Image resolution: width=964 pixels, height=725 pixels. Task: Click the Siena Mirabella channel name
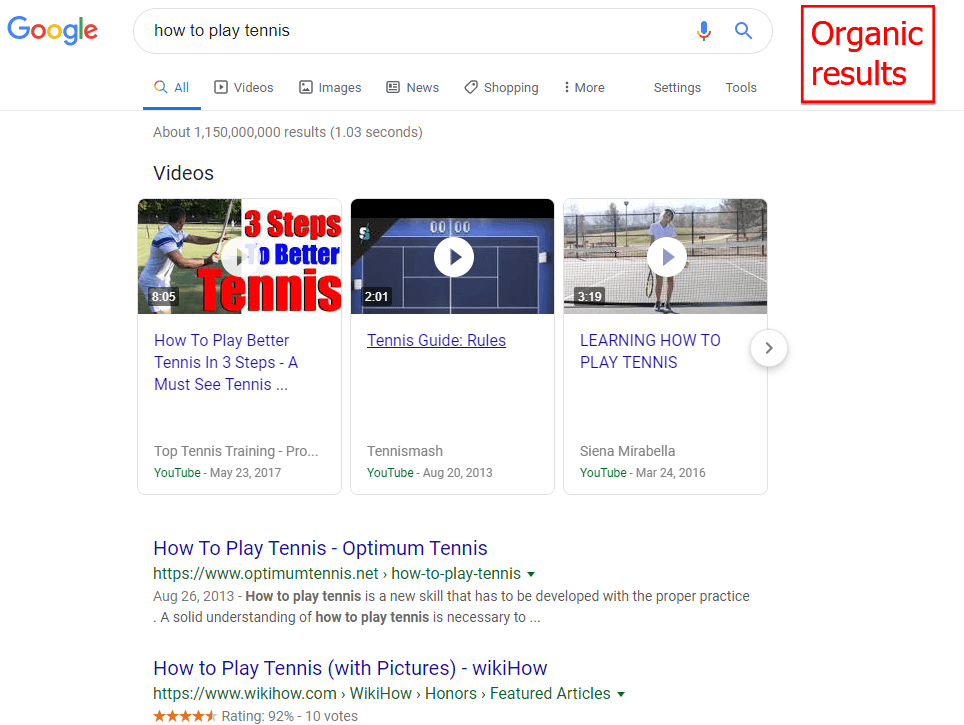tap(627, 451)
